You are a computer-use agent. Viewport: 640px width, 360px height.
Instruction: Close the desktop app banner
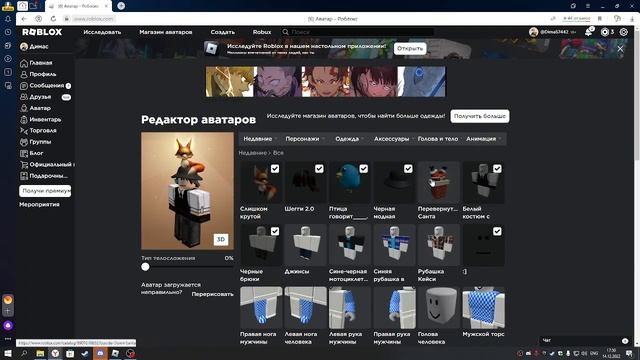click(620, 49)
